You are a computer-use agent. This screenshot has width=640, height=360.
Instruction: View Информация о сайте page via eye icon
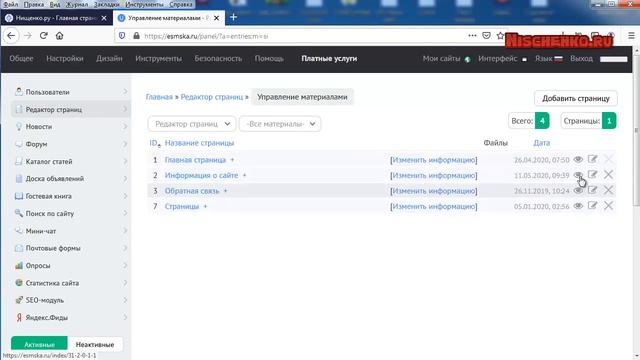(x=578, y=175)
